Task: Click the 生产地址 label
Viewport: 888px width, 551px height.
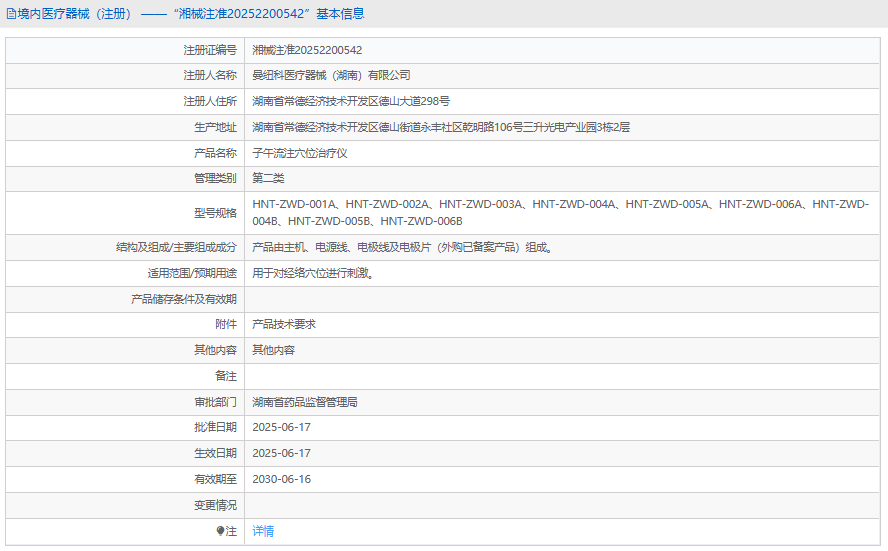Action: coord(215,127)
